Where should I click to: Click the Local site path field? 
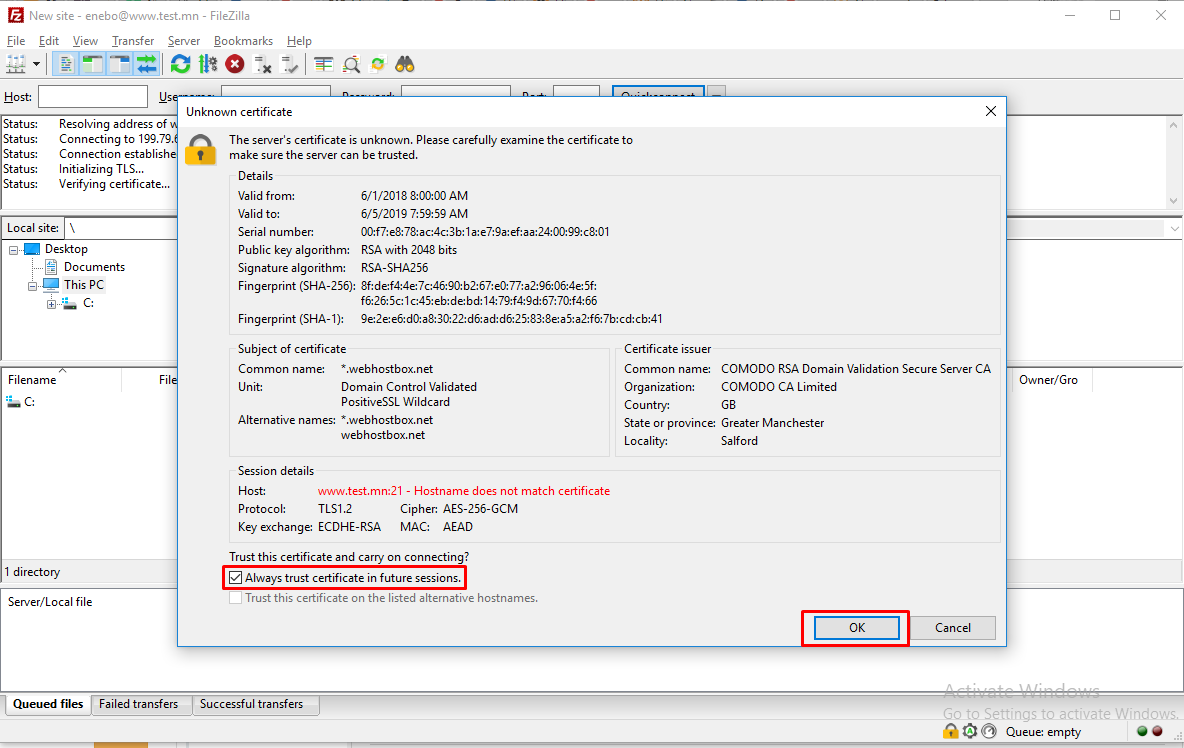click(121, 228)
